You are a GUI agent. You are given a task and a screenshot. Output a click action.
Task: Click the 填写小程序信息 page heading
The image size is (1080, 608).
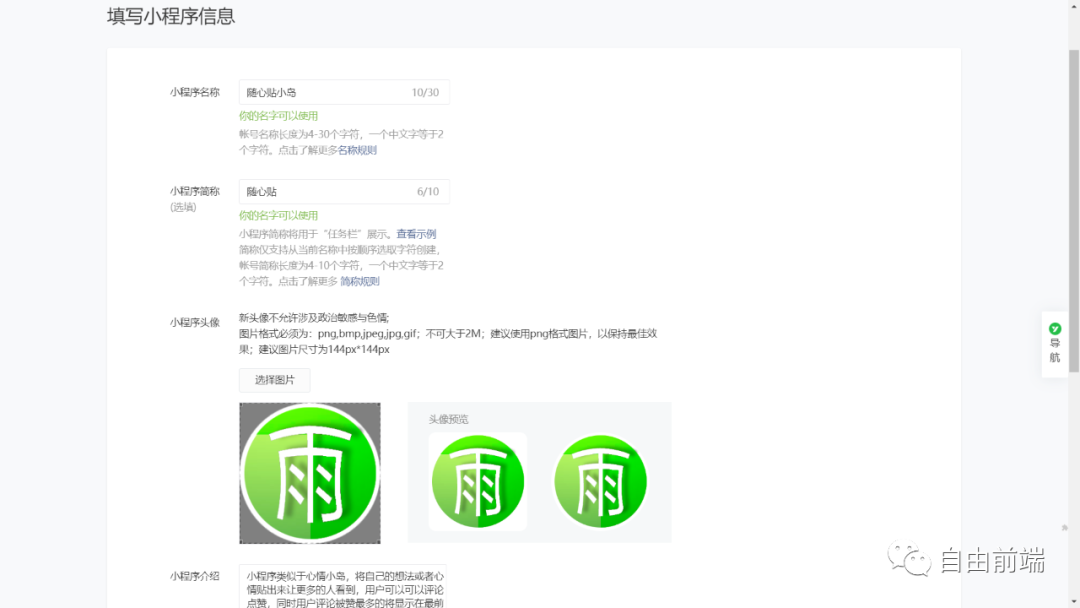(x=170, y=16)
